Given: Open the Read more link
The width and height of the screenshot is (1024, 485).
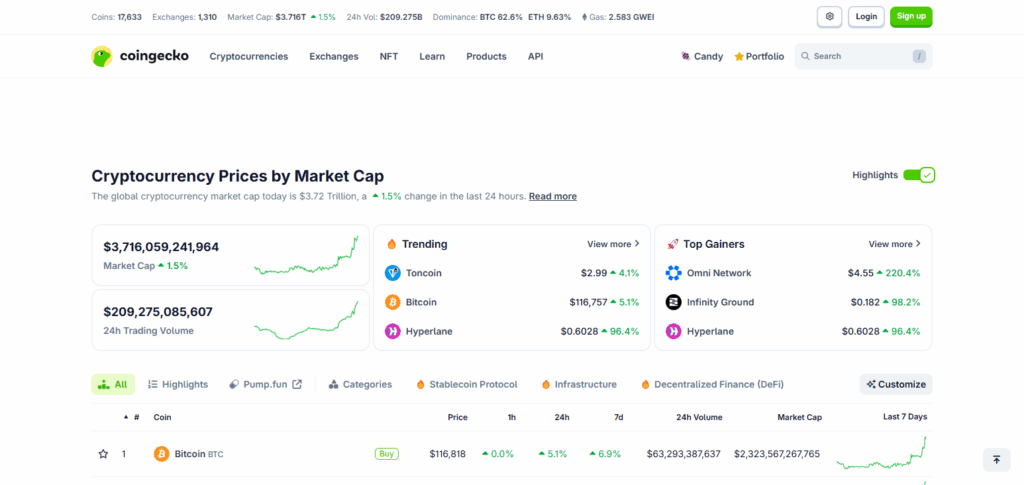Looking at the screenshot, I should tap(552, 196).
